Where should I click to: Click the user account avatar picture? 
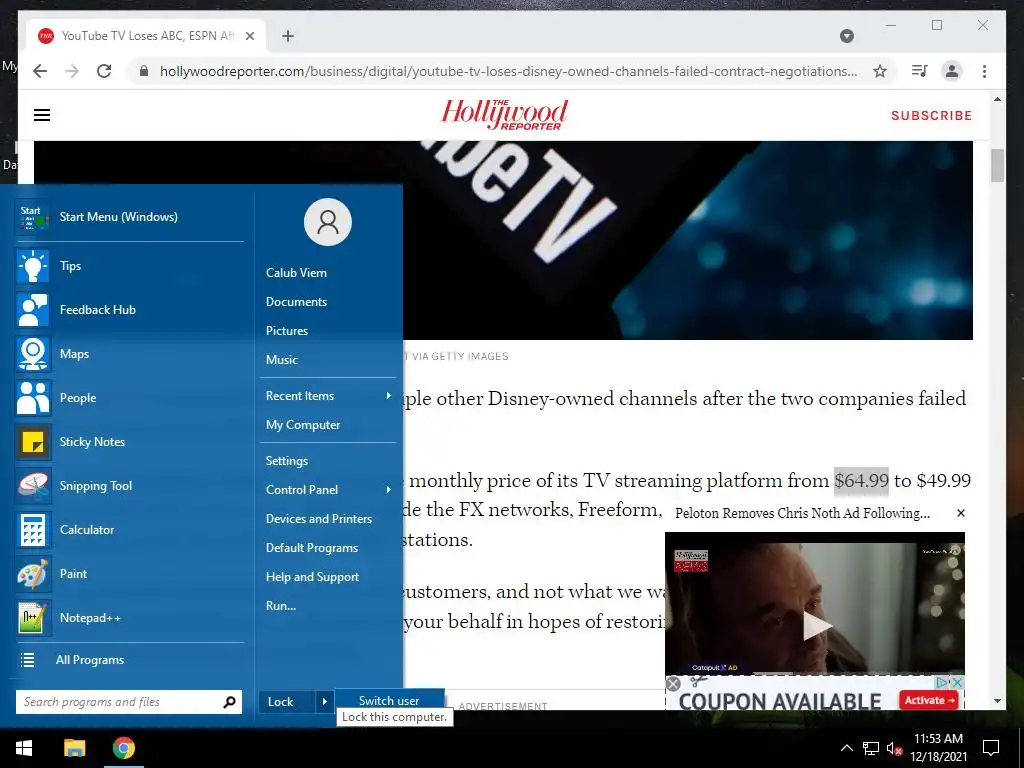328,222
